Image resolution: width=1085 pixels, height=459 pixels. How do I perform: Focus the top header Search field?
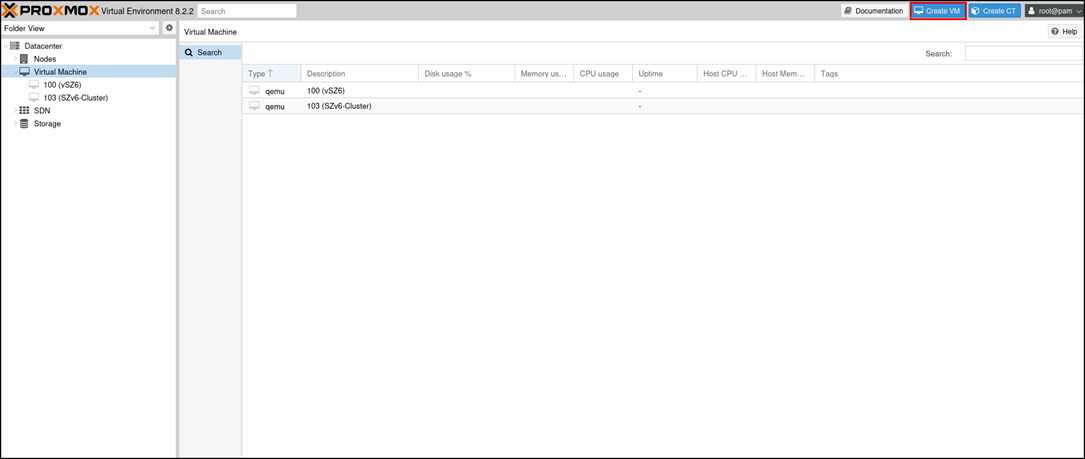coord(247,11)
